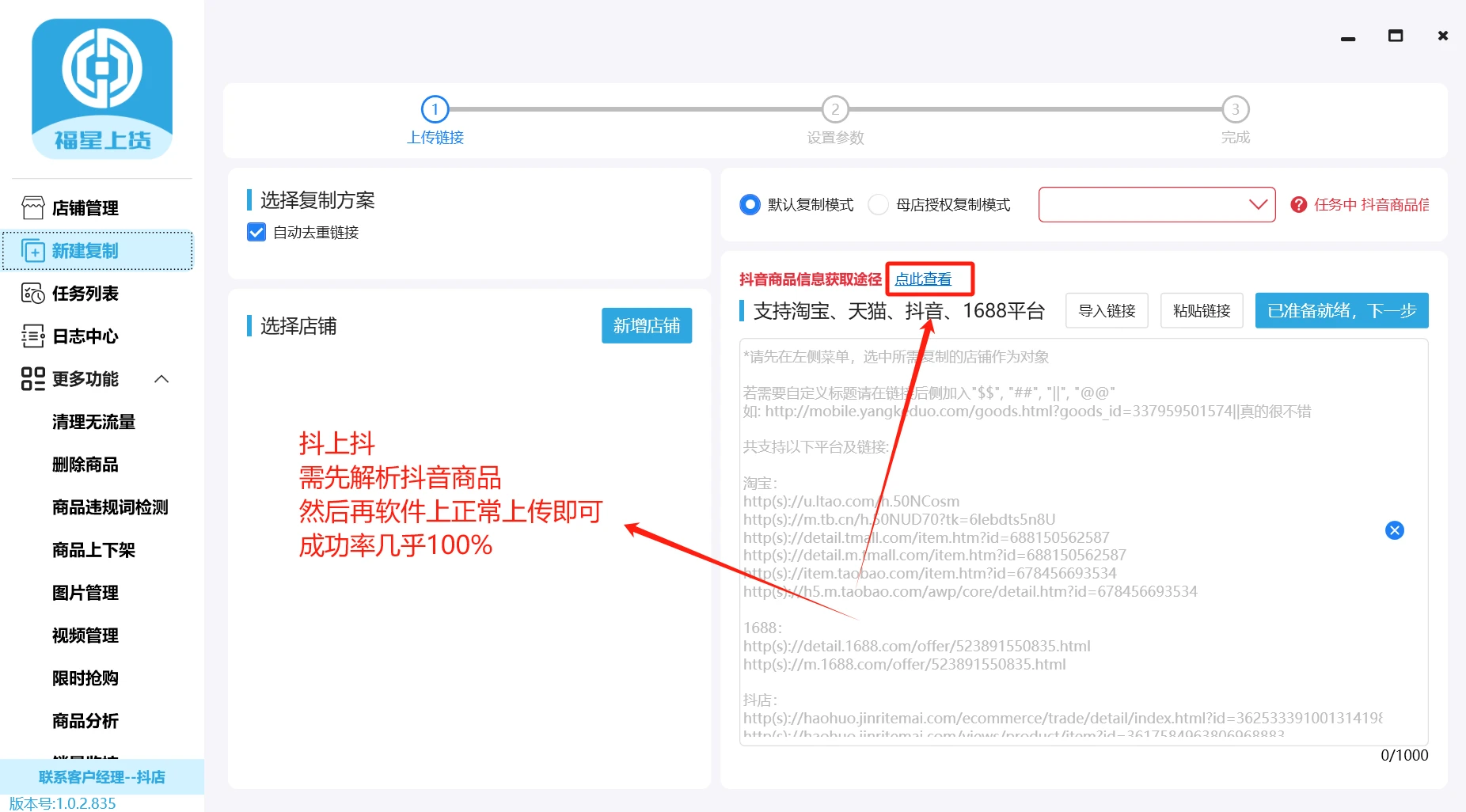Image resolution: width=1466 pixels, height=812 pixels.
Task: Open 删除商品 submenu item
Action: point(85,465)
